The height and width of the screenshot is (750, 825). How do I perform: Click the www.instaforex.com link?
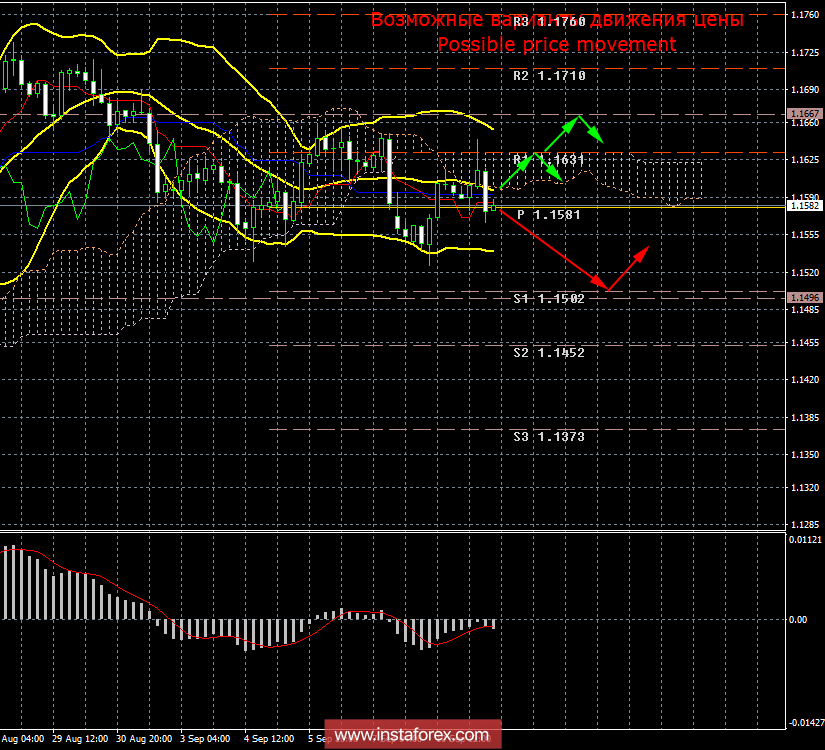(x=412, y=731)
